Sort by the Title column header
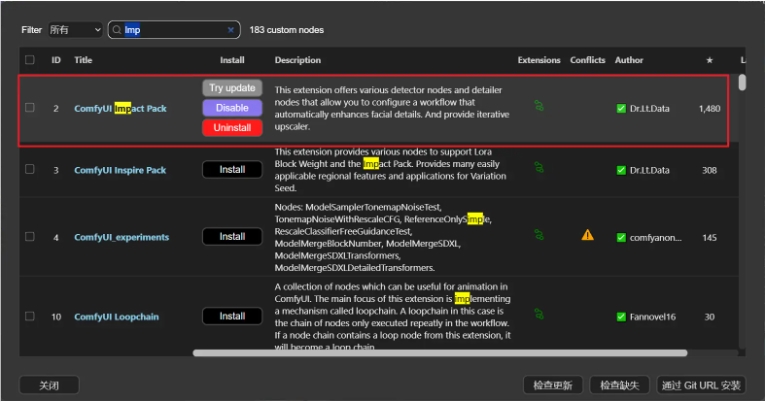 pos(83,60)
